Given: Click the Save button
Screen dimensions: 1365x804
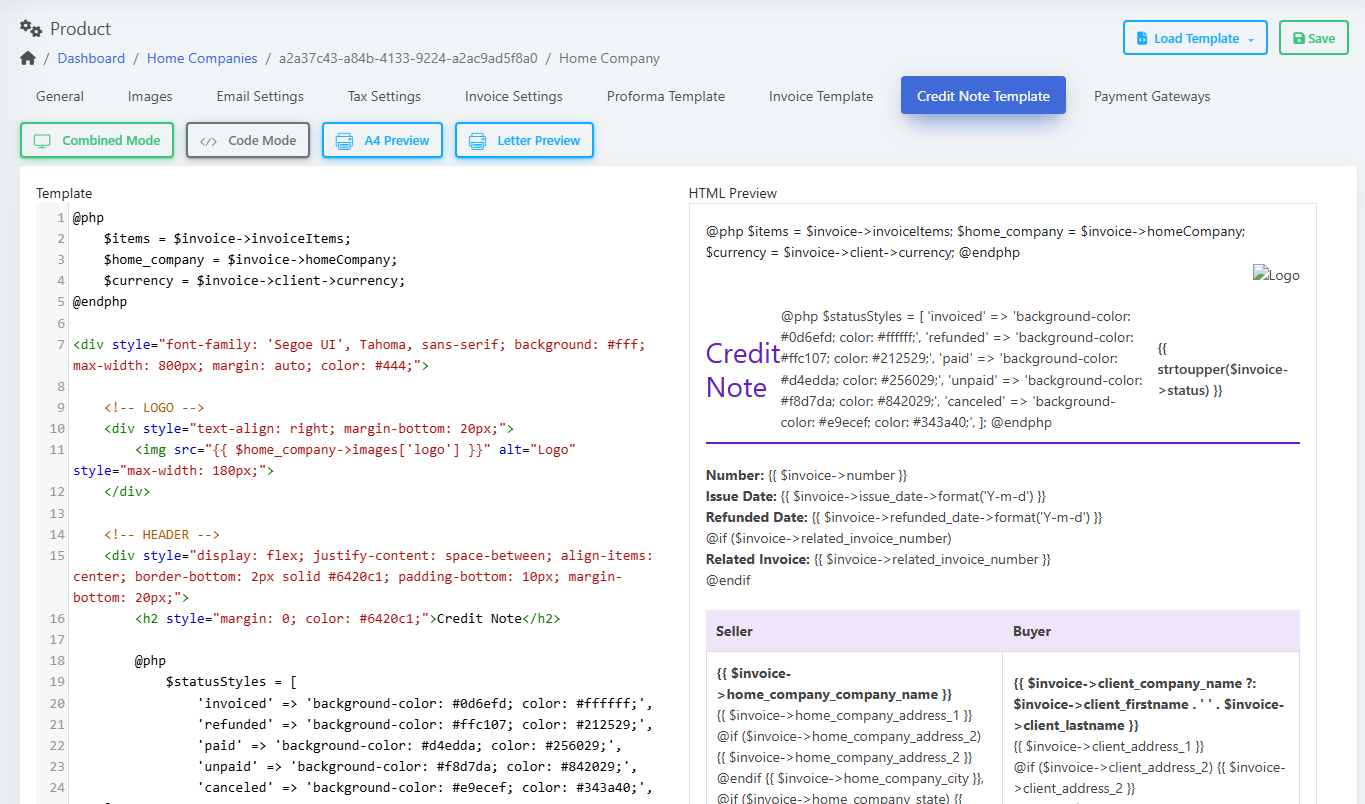Looking at the screenshot, I should click(x=1314, y=38).
